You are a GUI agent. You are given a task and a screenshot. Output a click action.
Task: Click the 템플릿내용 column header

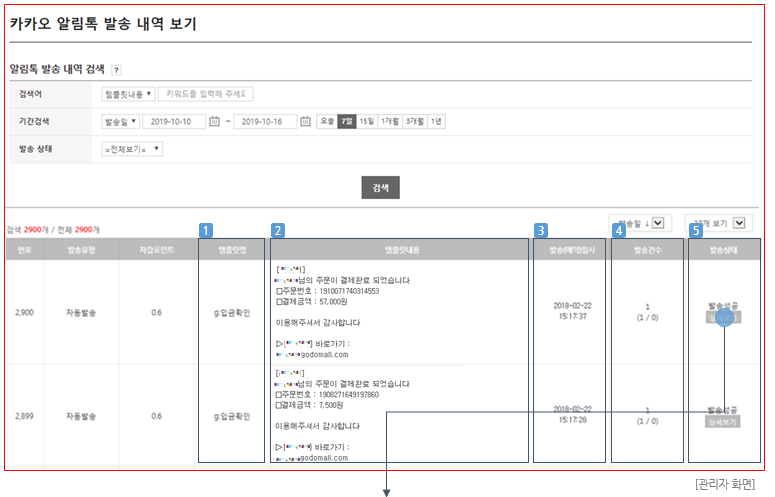click(399, 249)
